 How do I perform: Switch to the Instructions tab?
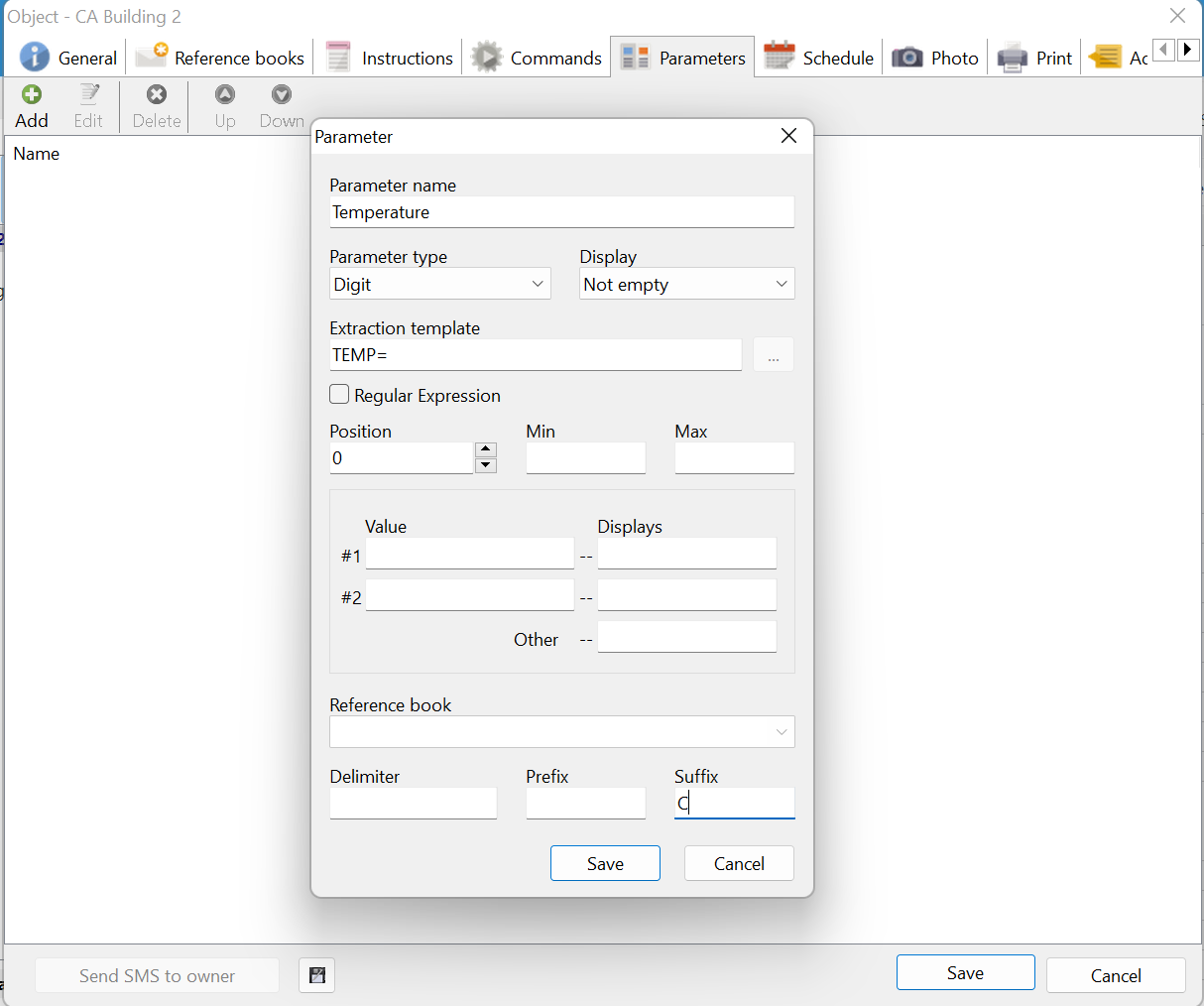point(389,58)
